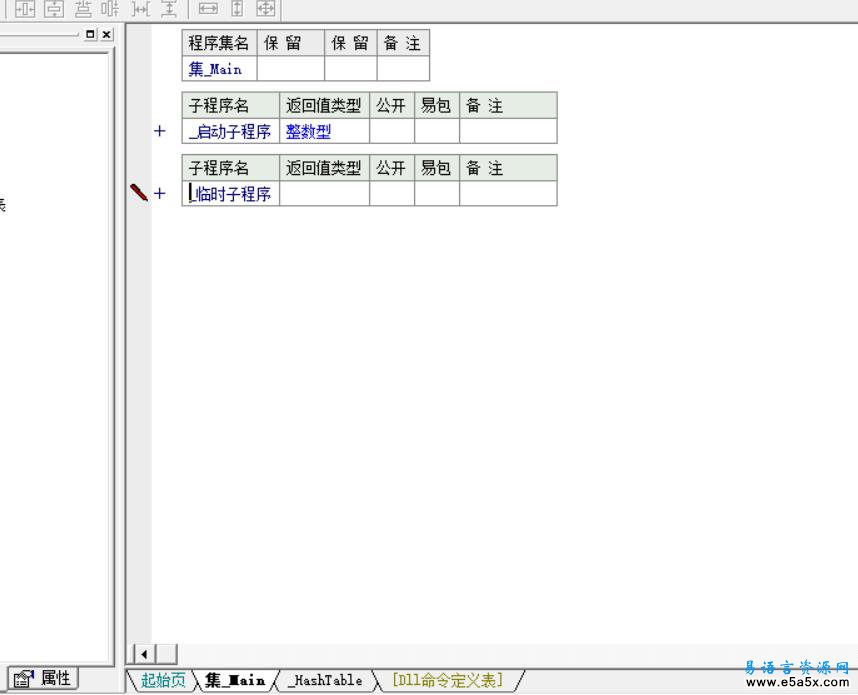Screen dimensions: 858x695
Task: Open the [Dll命令定义表] tab
Action: (447, 680)
